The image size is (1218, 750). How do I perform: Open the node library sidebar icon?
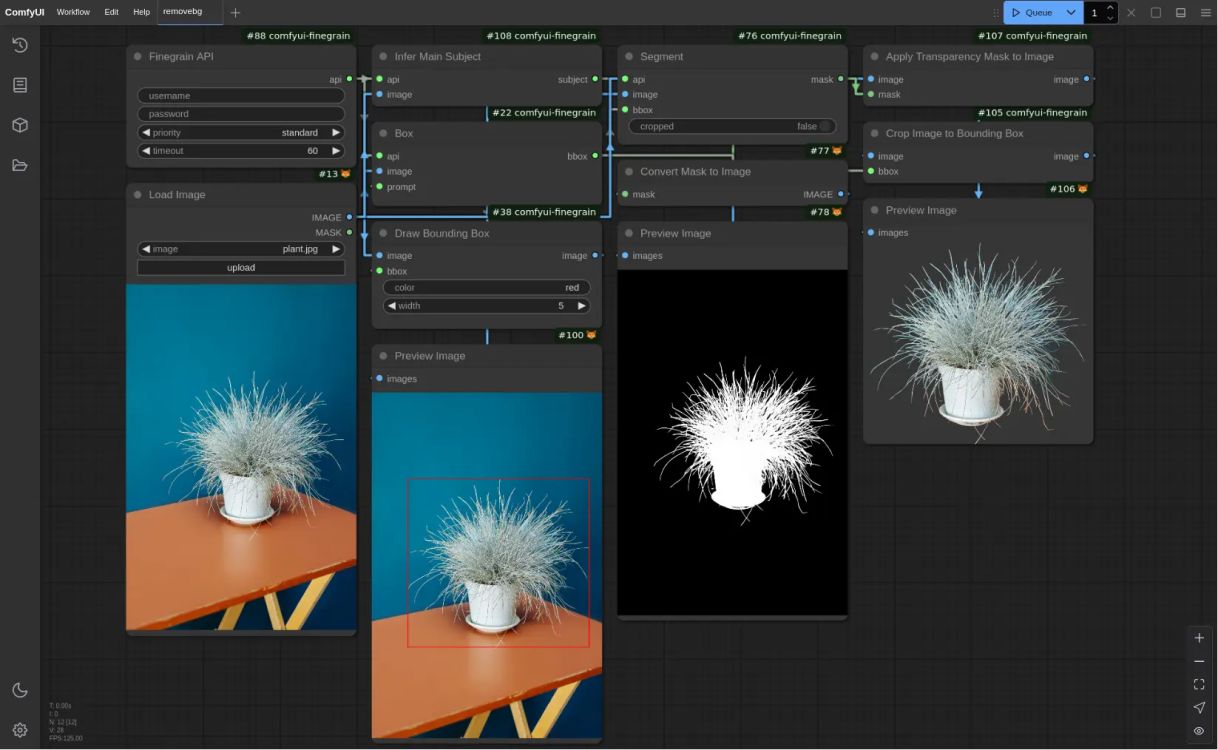click(20, 85)
